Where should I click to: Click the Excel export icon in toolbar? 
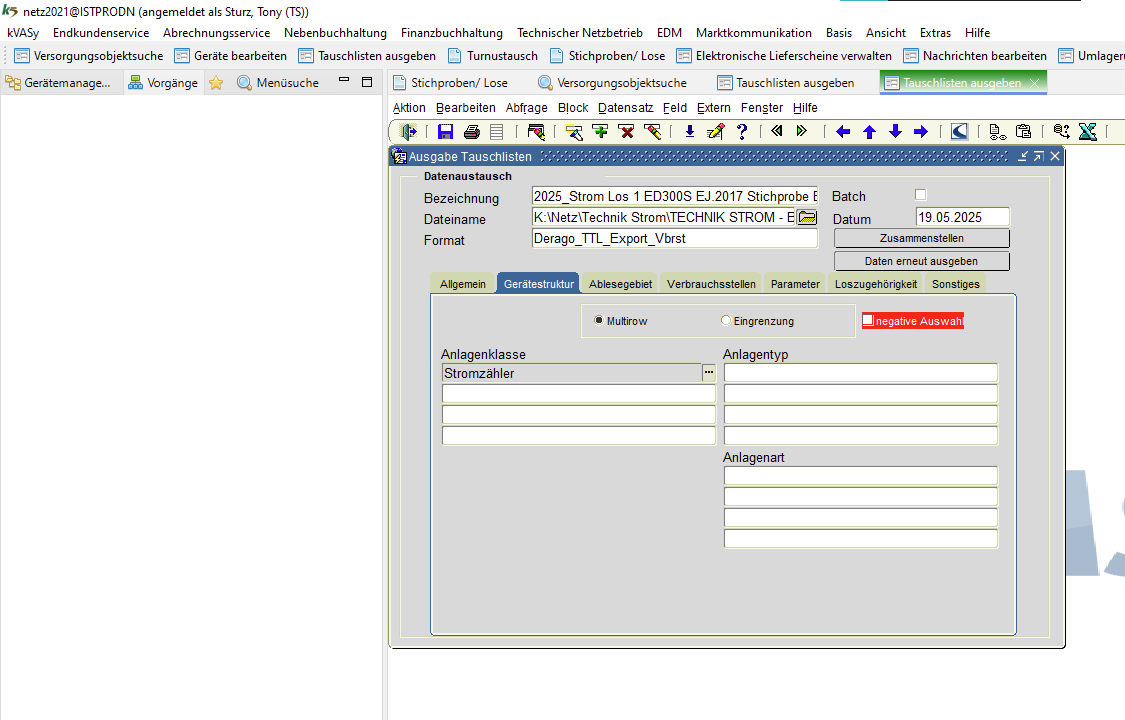click(1088, 131)
